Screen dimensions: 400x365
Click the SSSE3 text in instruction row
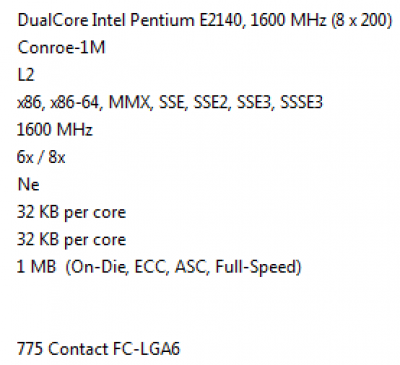pos(301,102)
